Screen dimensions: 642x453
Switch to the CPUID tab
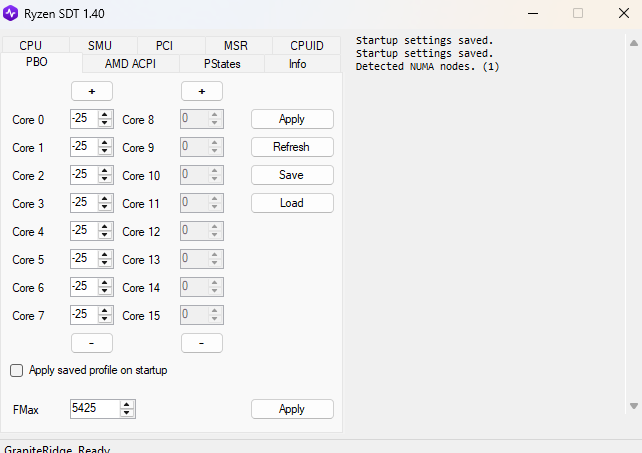[x=307, y=45]
